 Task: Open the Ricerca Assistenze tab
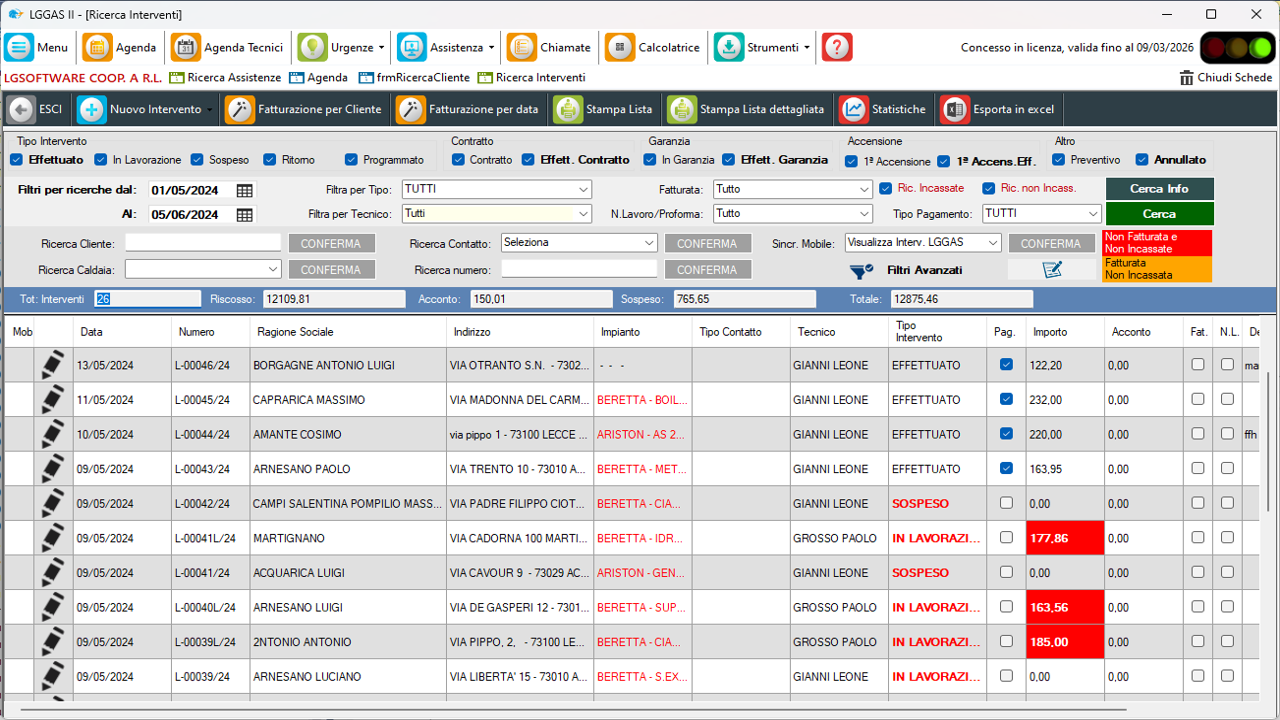226,77
